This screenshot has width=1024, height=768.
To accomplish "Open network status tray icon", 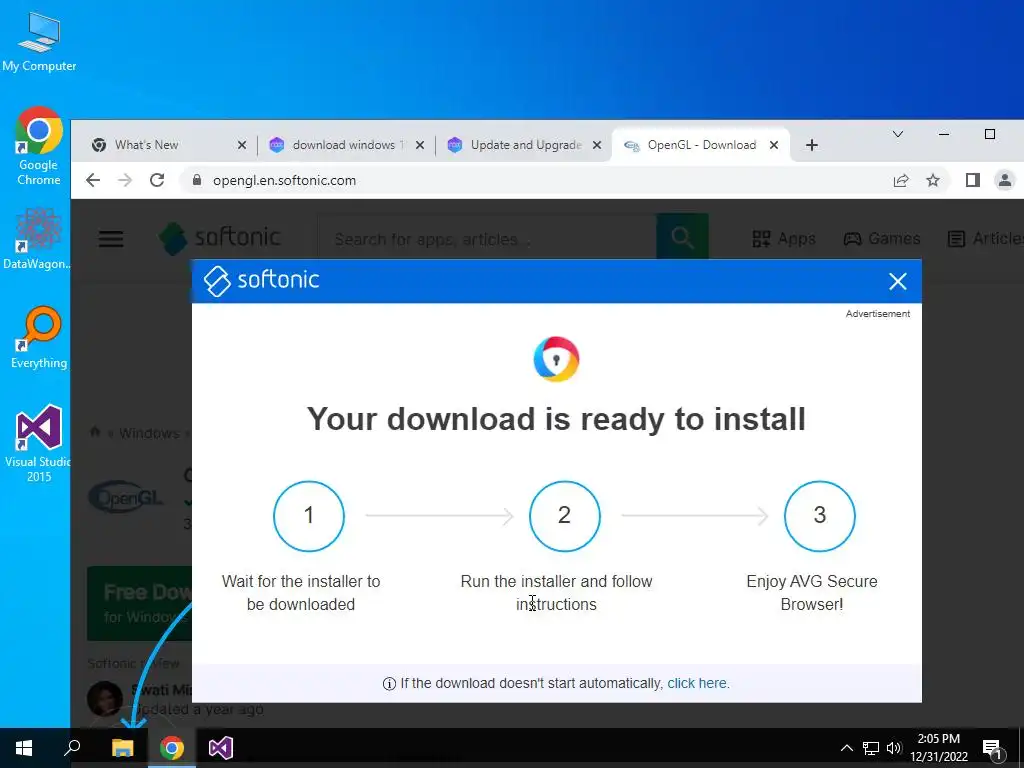I will 871,748.
